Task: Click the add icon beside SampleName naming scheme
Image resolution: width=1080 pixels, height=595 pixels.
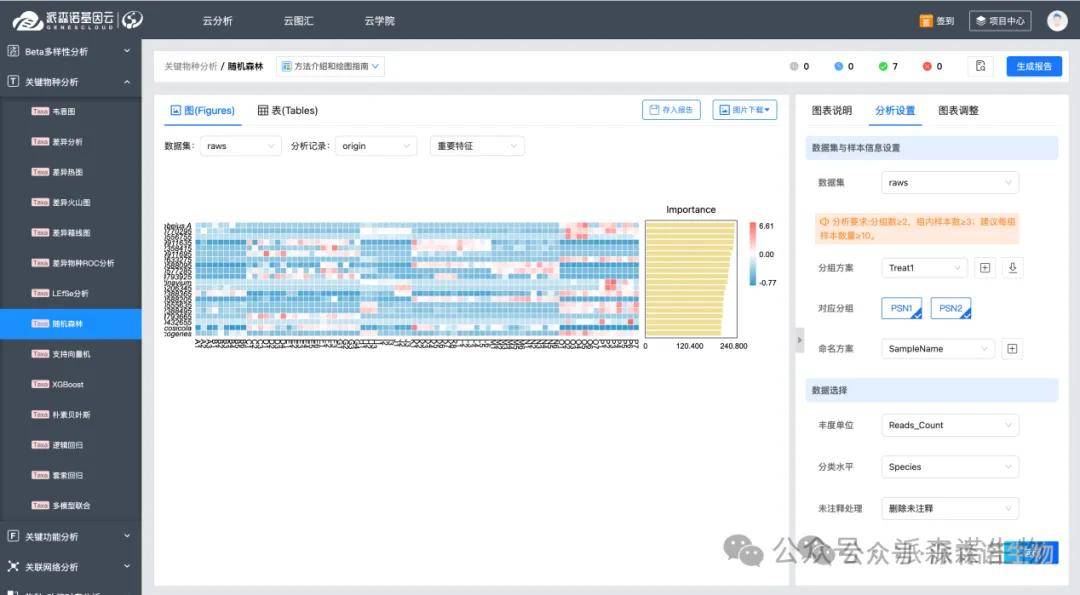Action: (1012, 349)
